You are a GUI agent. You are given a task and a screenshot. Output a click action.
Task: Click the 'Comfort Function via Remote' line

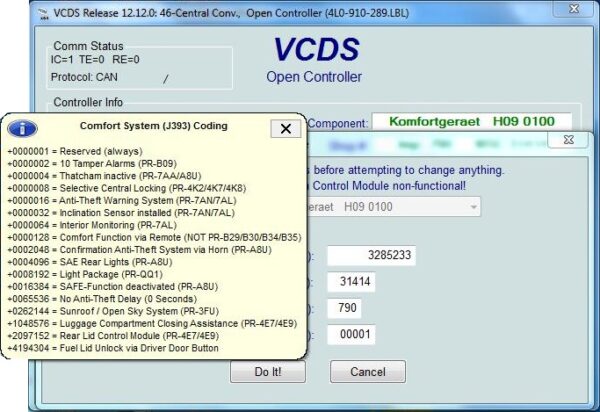tap(154, 237)
